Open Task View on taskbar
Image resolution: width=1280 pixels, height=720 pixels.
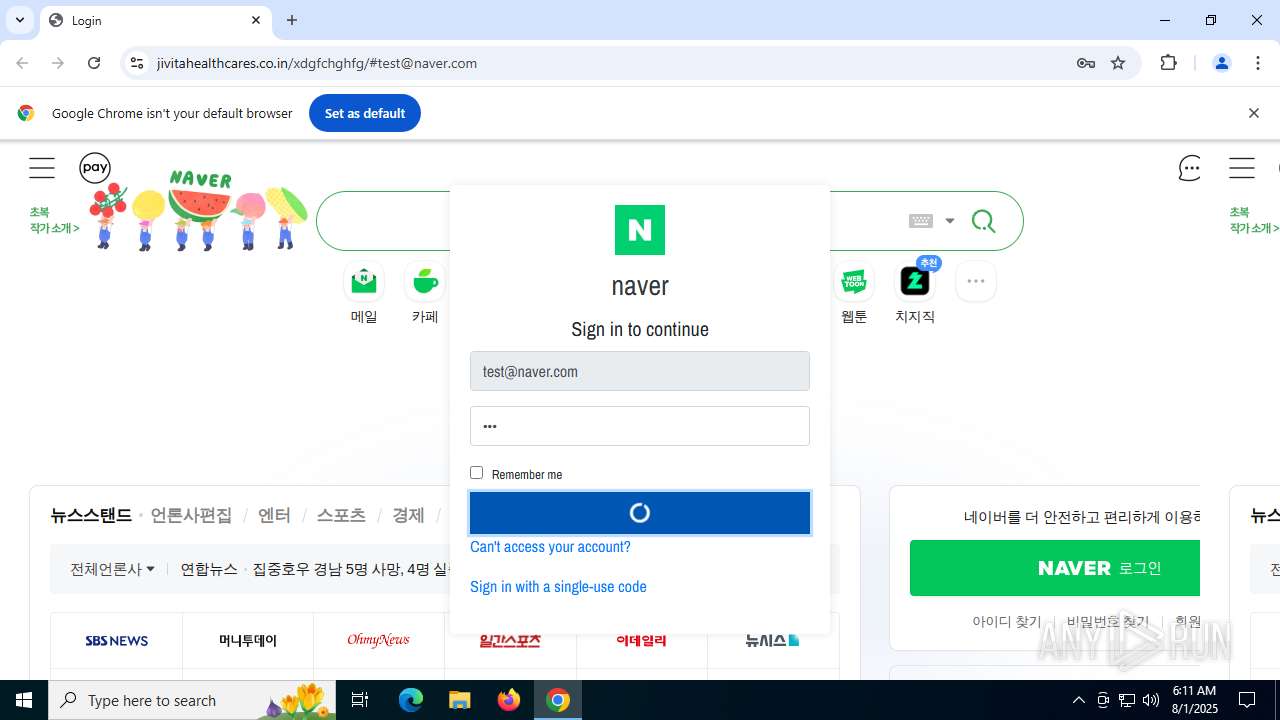click(x=360, y=700)
